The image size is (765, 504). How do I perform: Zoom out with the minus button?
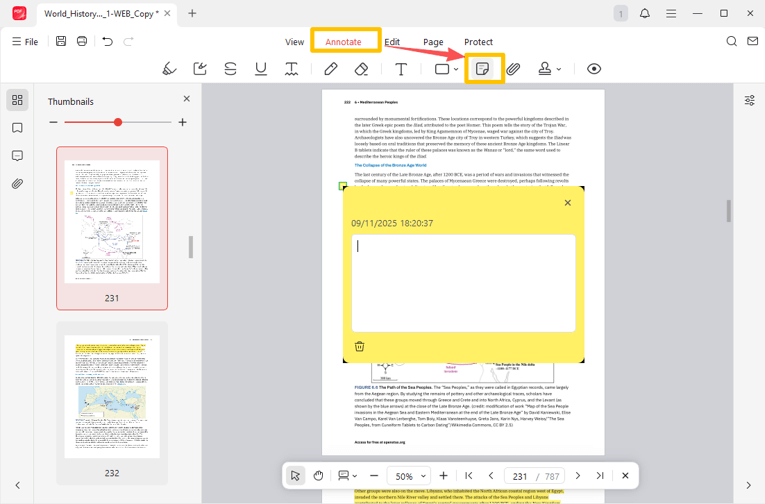pos(374,475)
